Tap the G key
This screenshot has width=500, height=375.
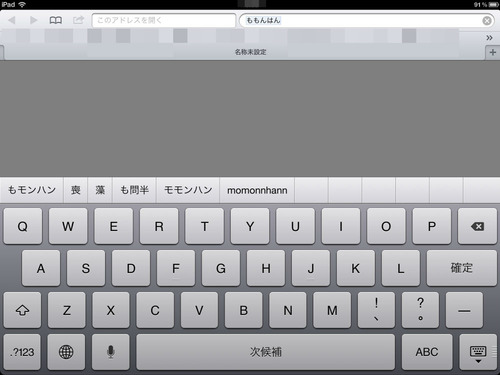tap(221, 268)
